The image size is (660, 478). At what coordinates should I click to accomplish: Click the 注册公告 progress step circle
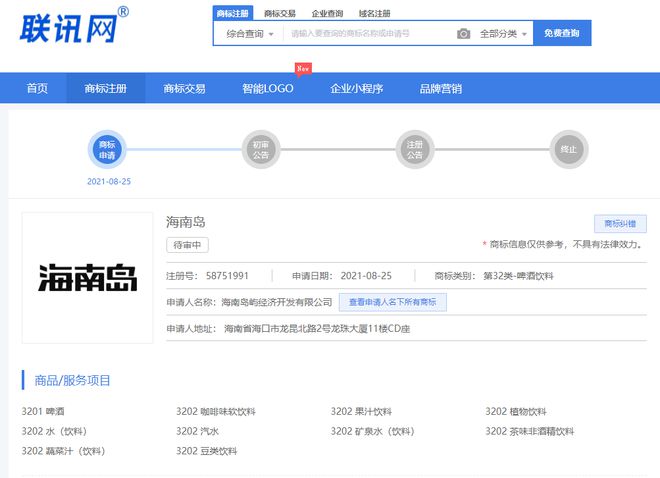tap(415, 150)
